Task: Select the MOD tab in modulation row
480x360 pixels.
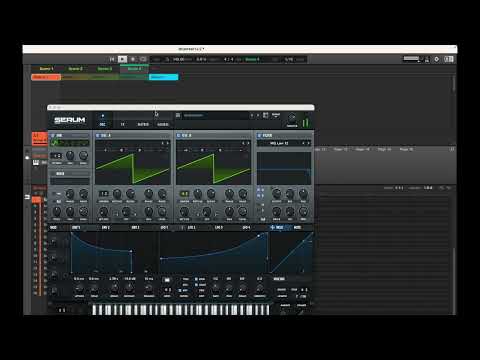Action: click(53, 228)
